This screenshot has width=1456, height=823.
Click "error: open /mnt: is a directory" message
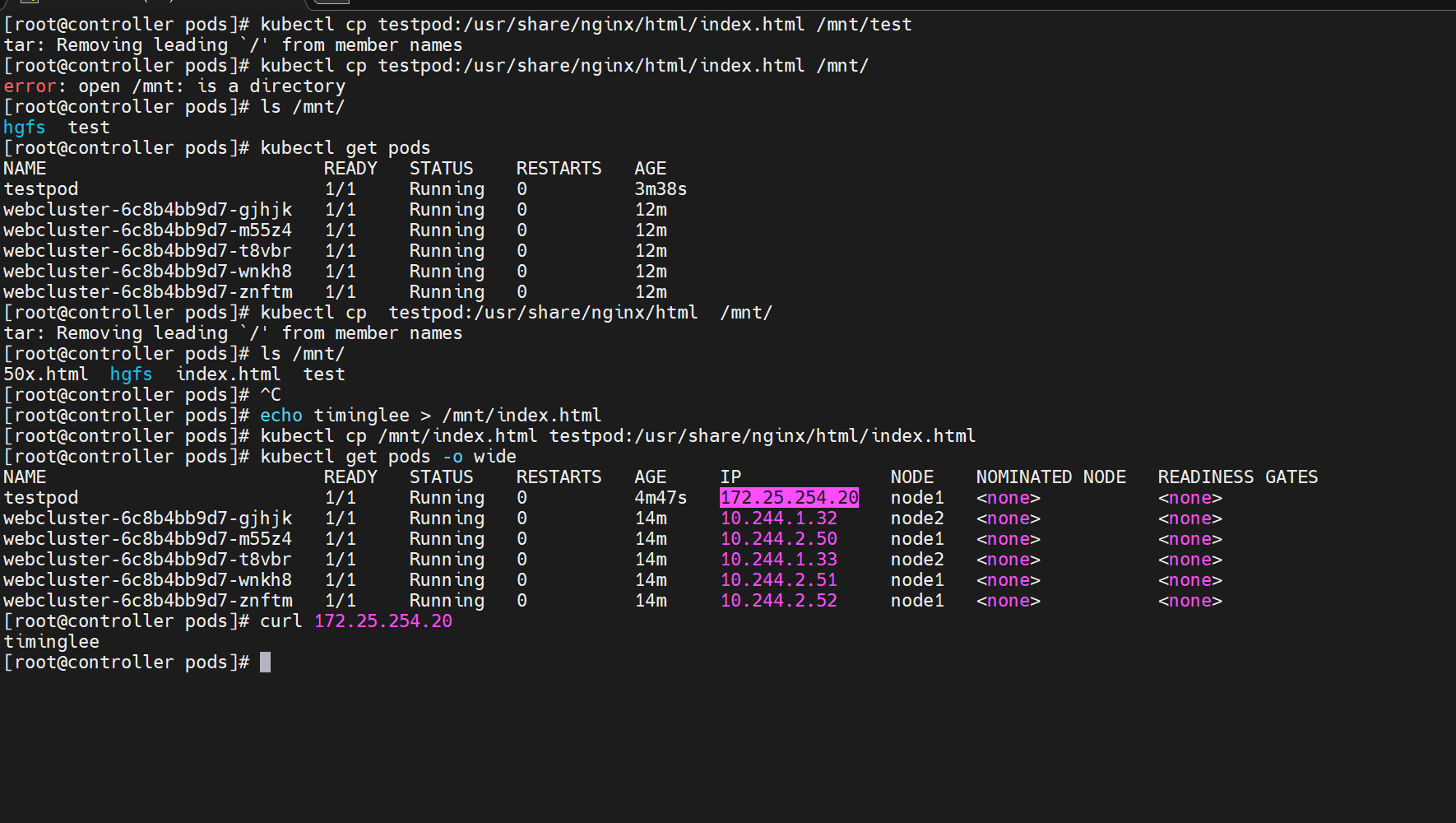(x=174, y=86)
